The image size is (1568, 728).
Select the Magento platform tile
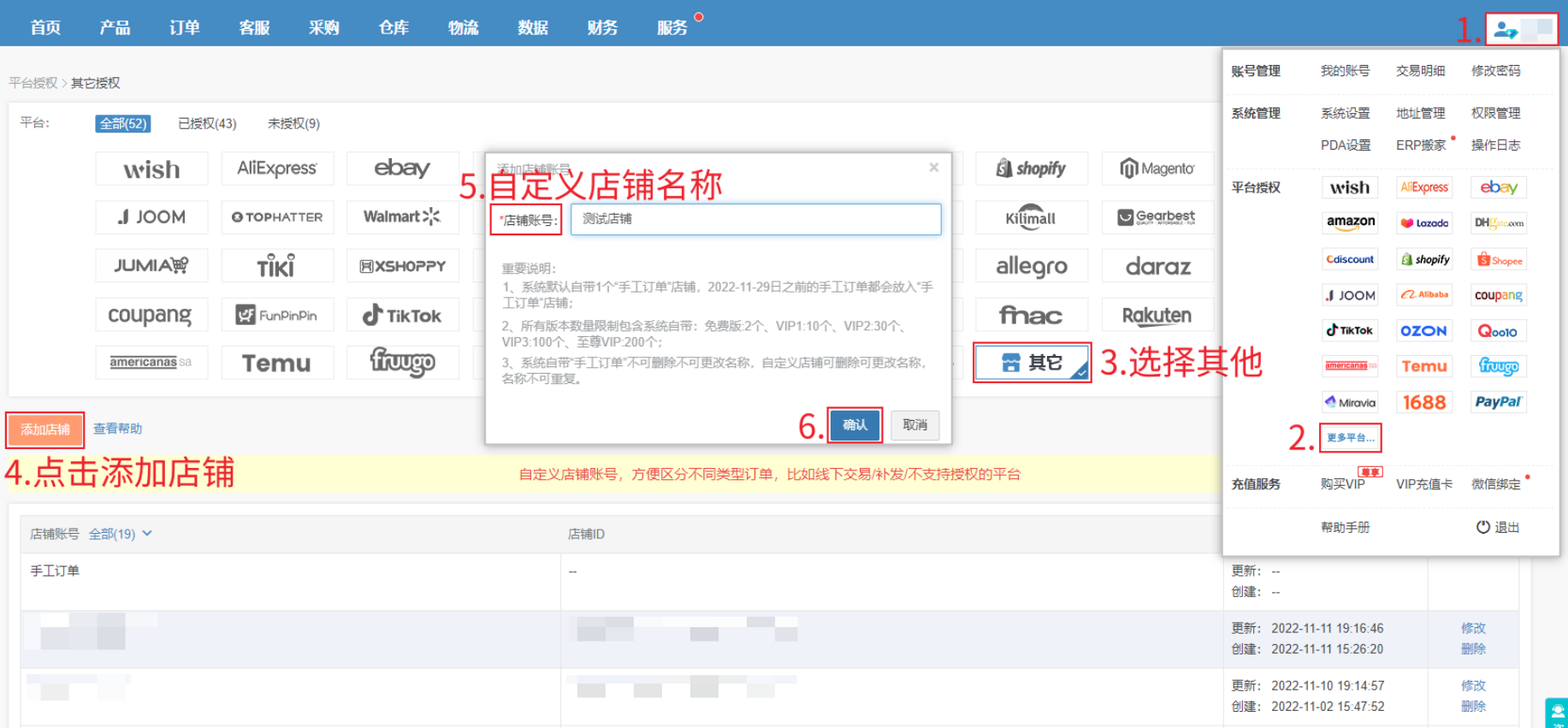(x=1157, y=169)
